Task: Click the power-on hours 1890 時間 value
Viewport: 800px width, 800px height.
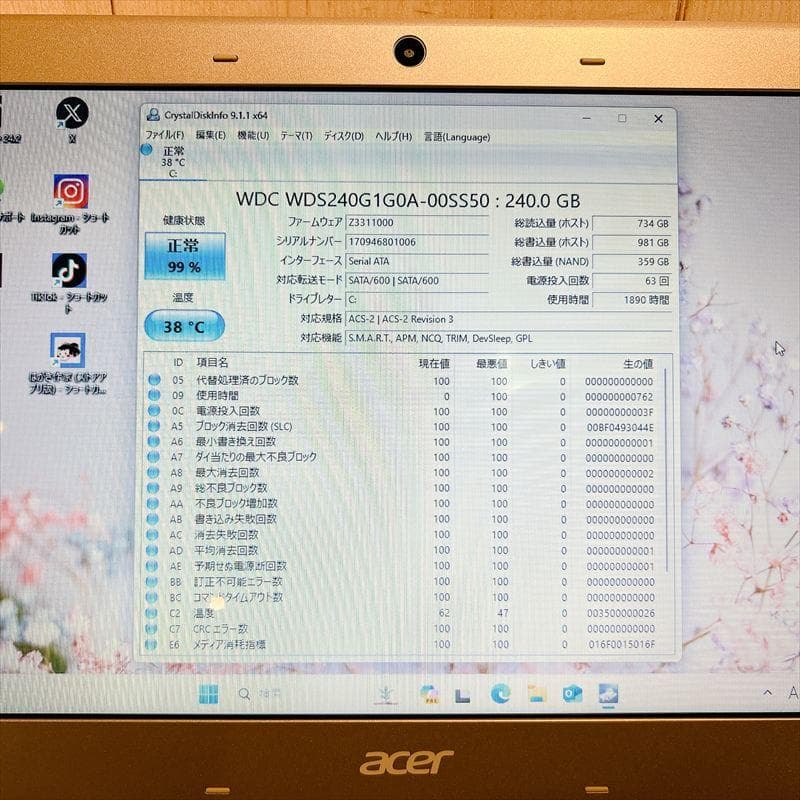Action: tap(631, 299)
